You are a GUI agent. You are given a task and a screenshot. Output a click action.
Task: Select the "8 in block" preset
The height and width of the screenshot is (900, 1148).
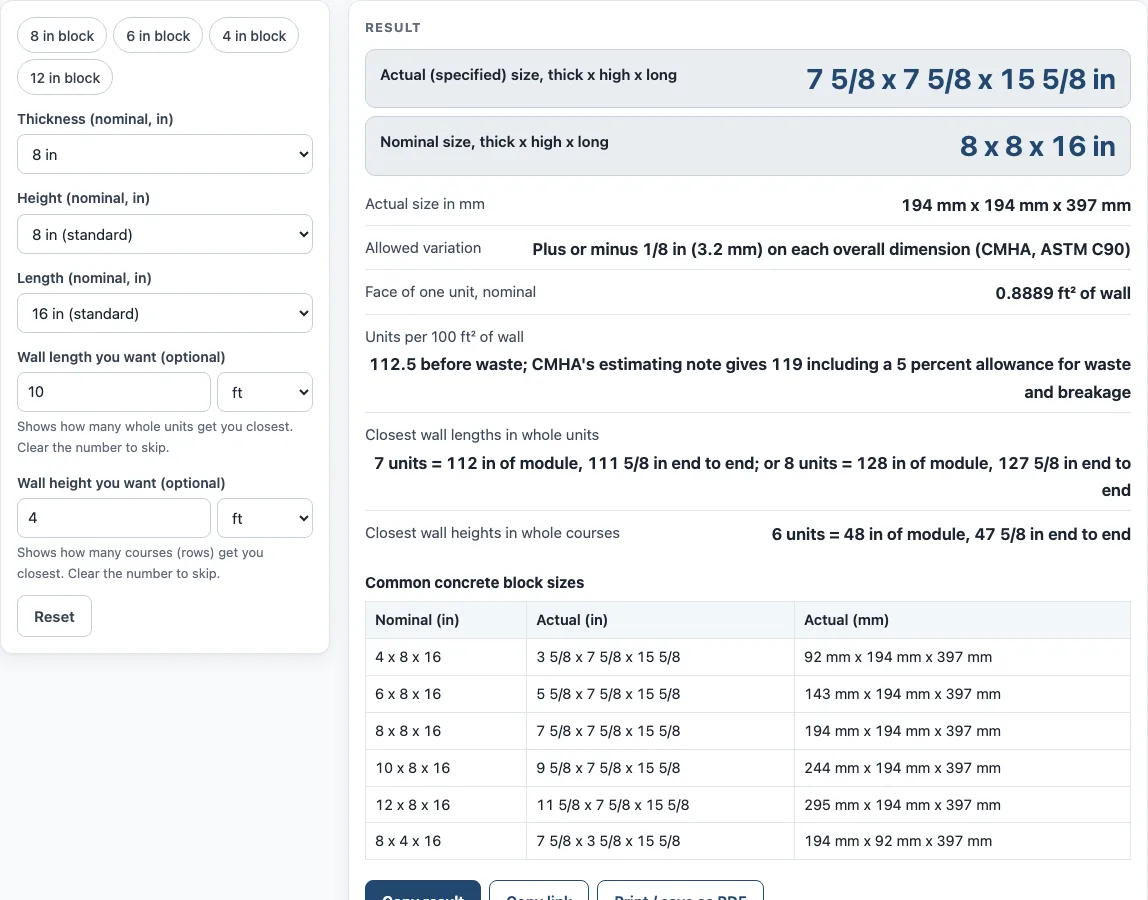62,36
